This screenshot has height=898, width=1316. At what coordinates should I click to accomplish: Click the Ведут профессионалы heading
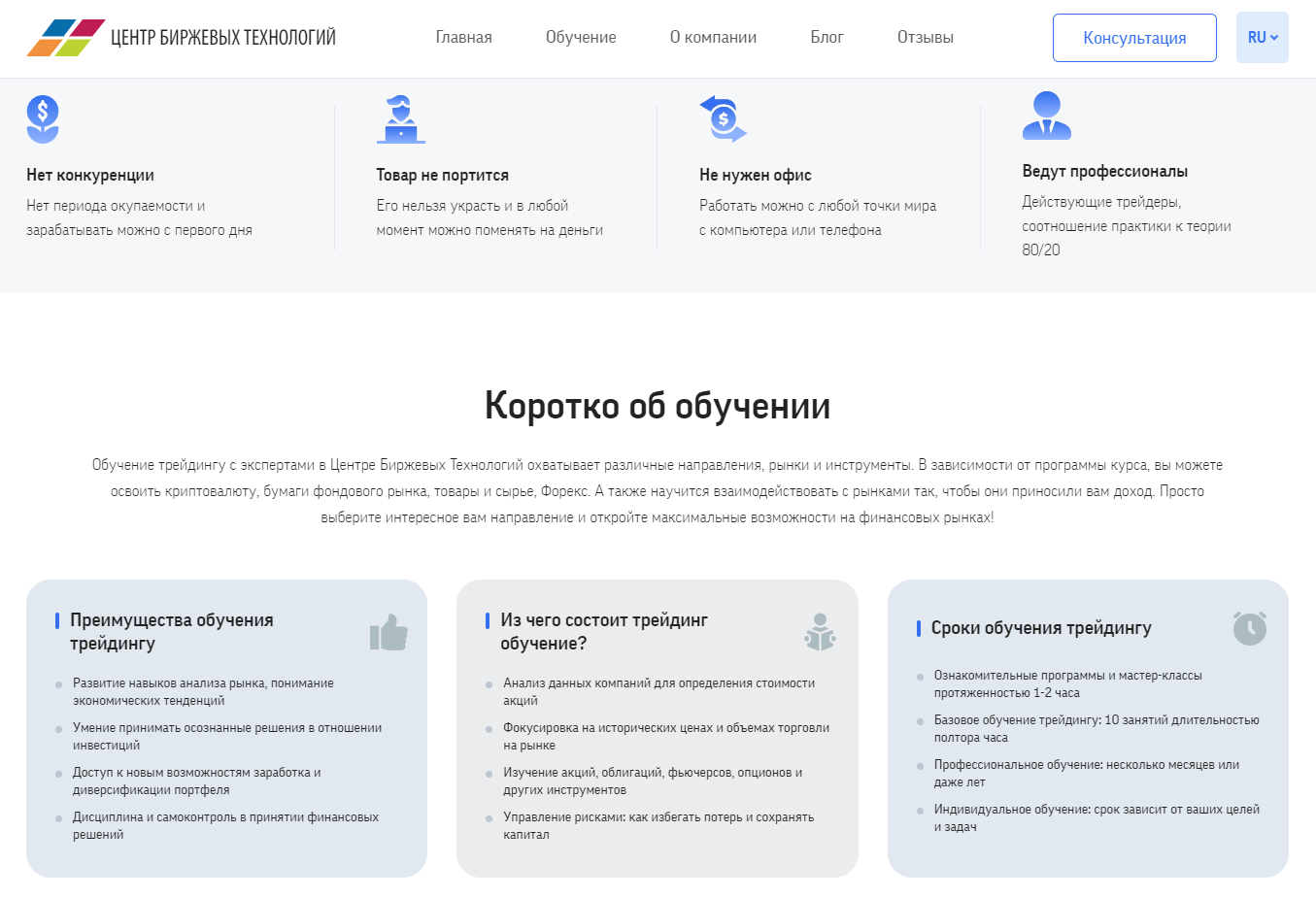pyautogui.click(x=1104, y=172)
